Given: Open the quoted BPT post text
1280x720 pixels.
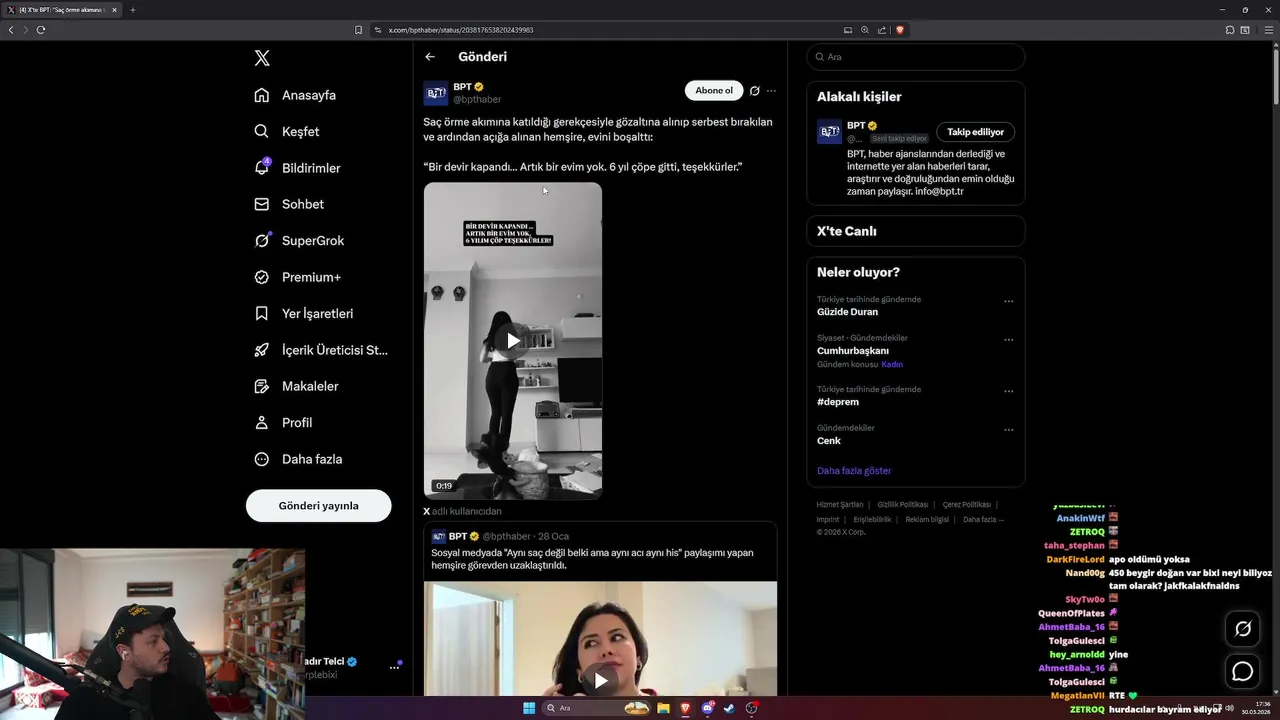Looking at the screenshot, I should tap(592, 559).
